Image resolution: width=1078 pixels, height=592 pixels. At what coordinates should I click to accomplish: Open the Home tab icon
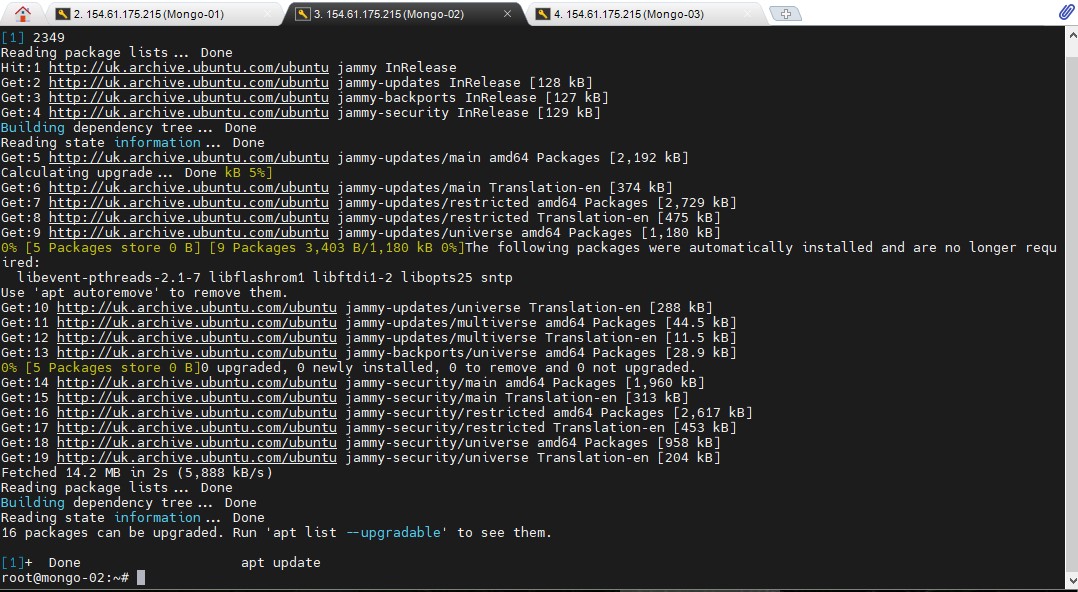22,13
